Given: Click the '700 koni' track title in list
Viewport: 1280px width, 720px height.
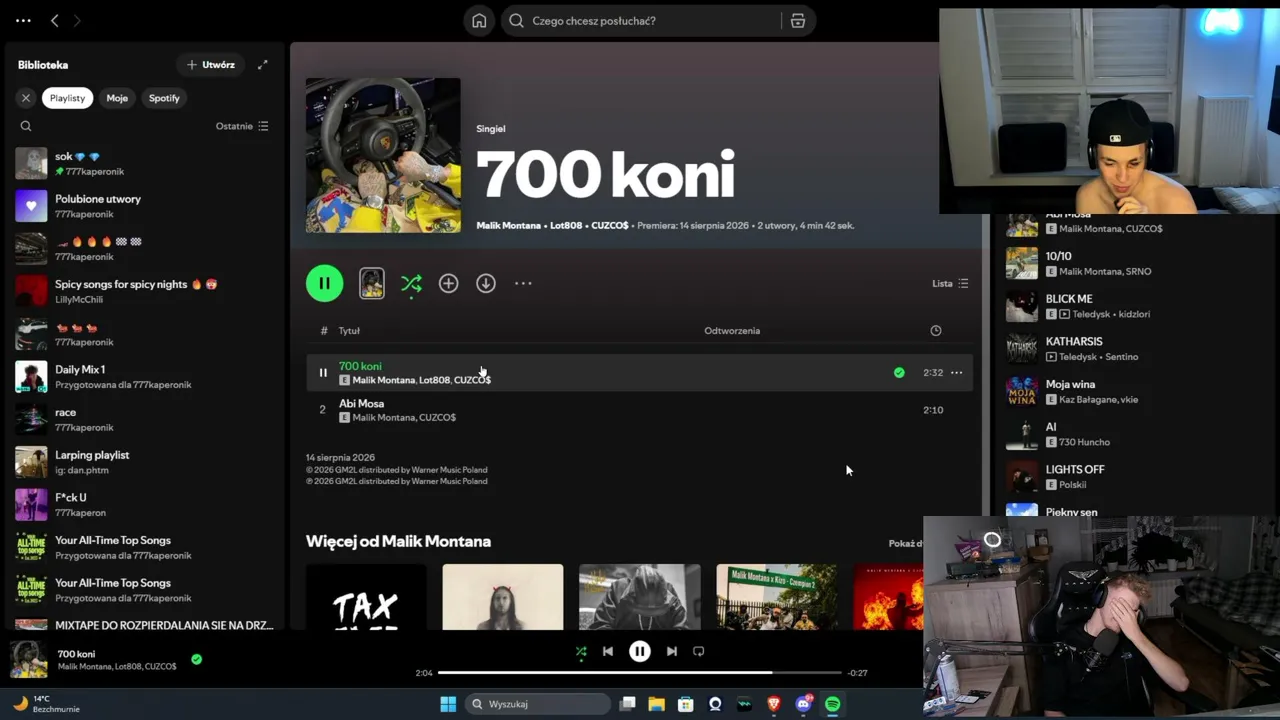Looking at the screenshot, I should tap(360, 366).
